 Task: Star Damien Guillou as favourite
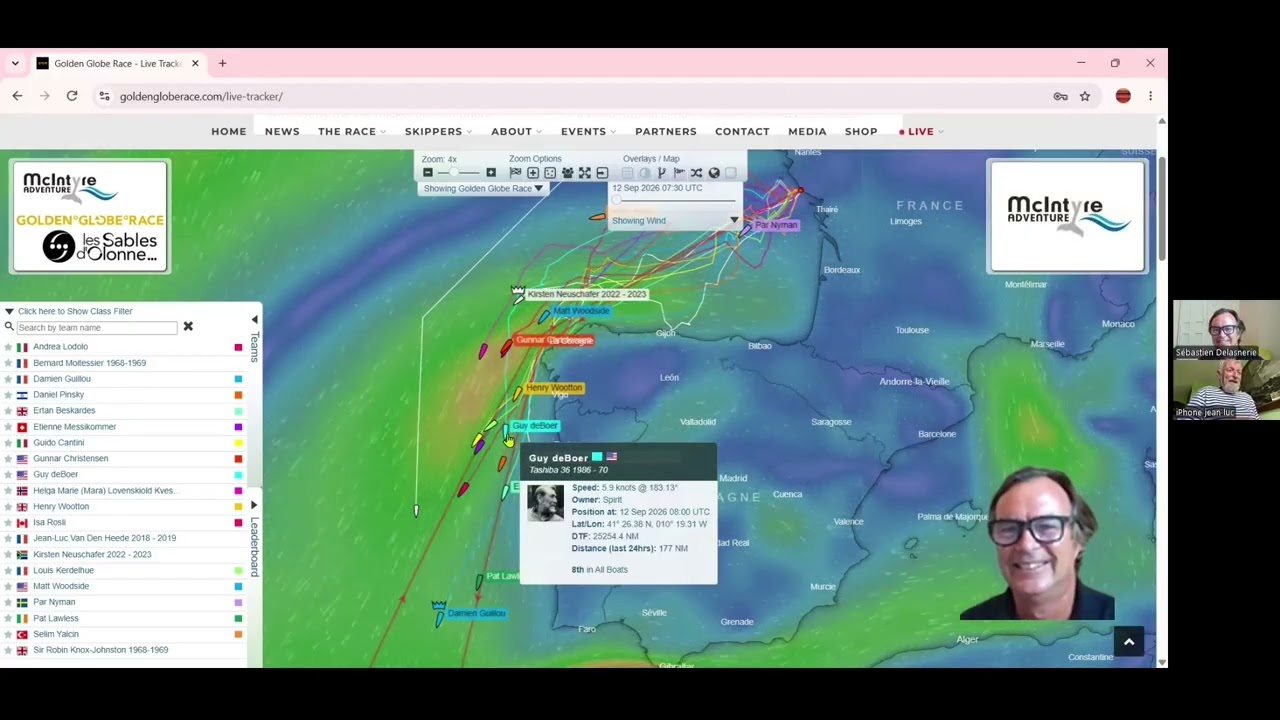tap(8, 379)
